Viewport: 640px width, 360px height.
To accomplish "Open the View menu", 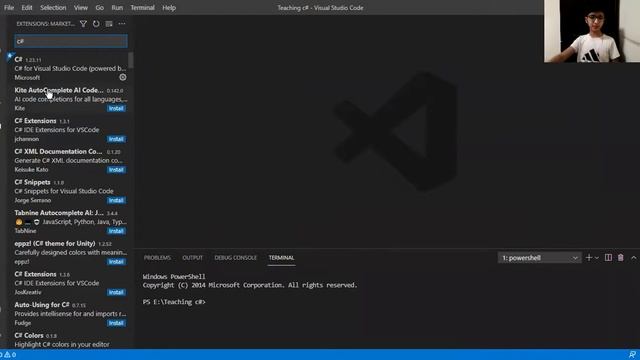I will pos(81,8).
